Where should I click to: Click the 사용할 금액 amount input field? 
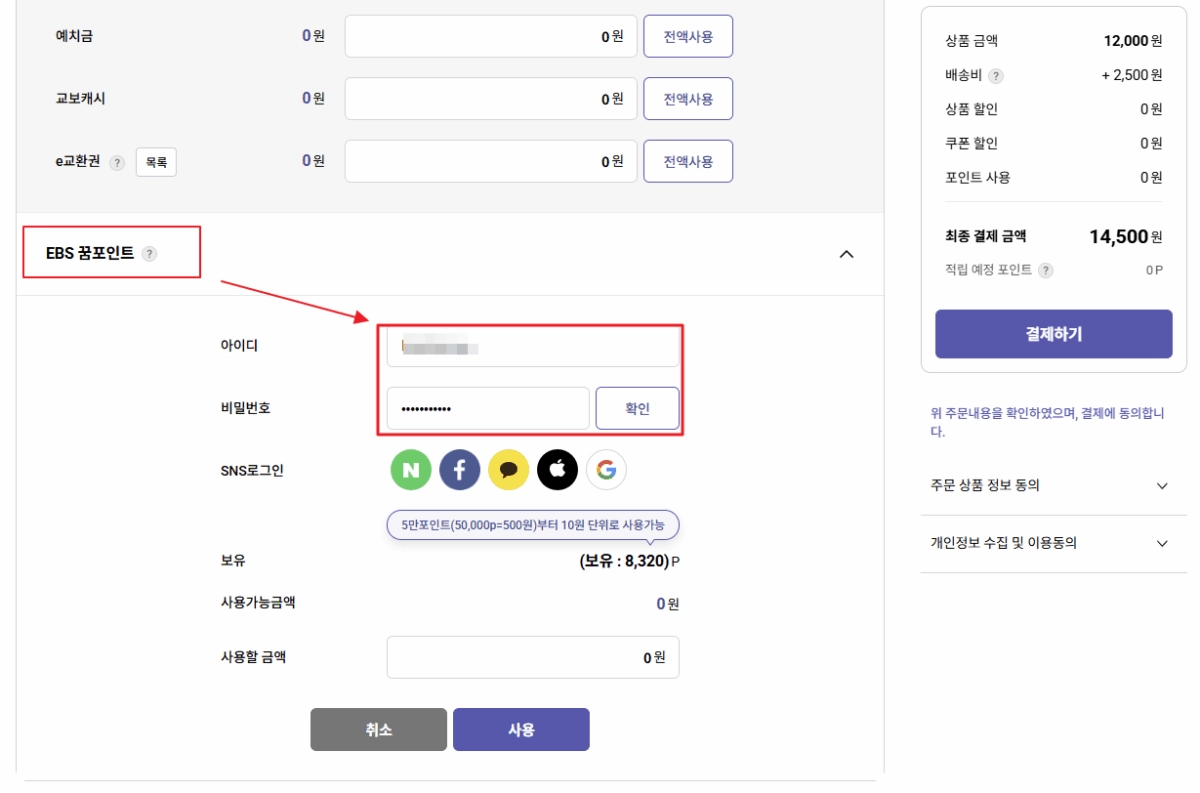[533, 657]
